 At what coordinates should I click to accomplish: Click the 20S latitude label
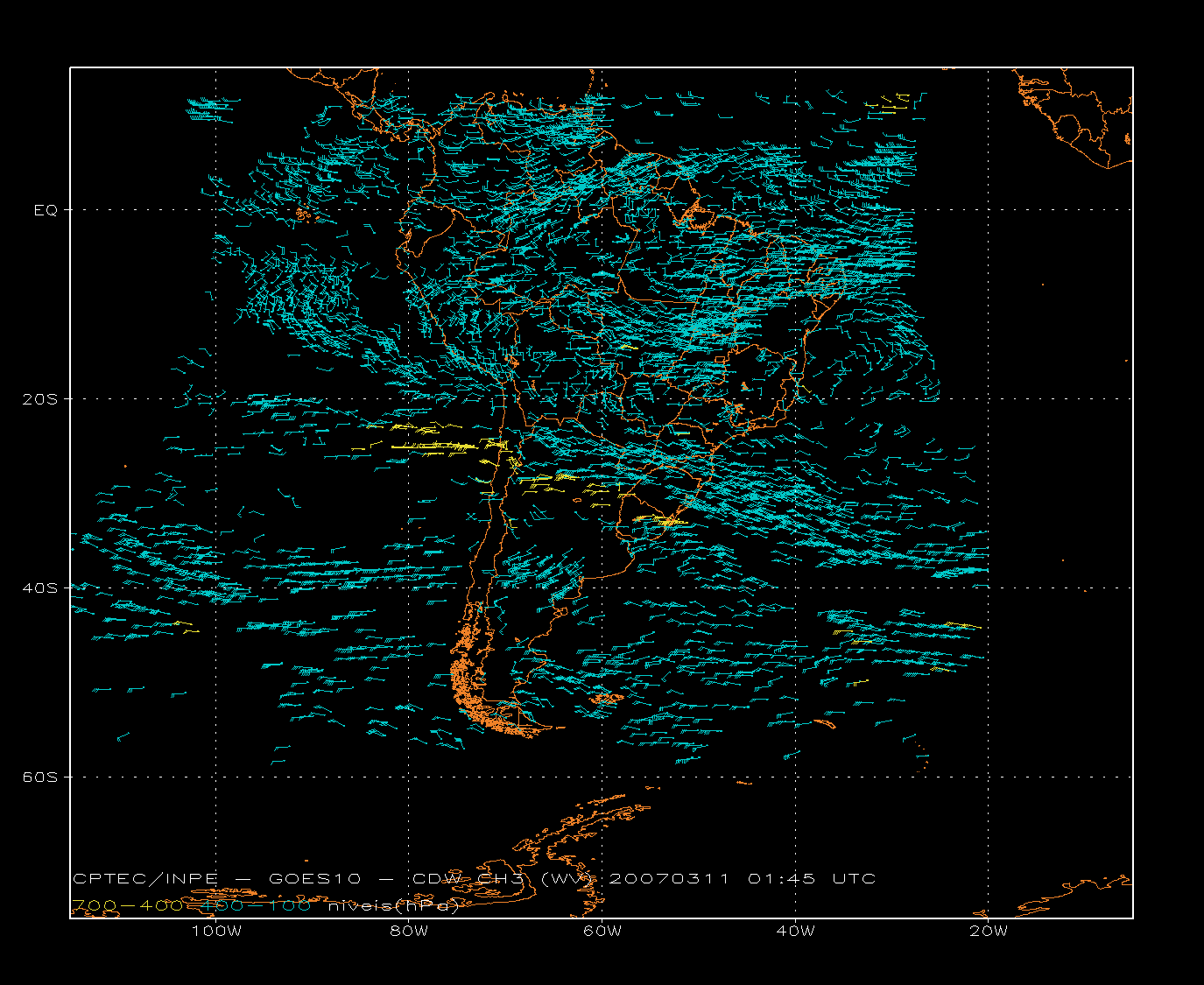39,399
